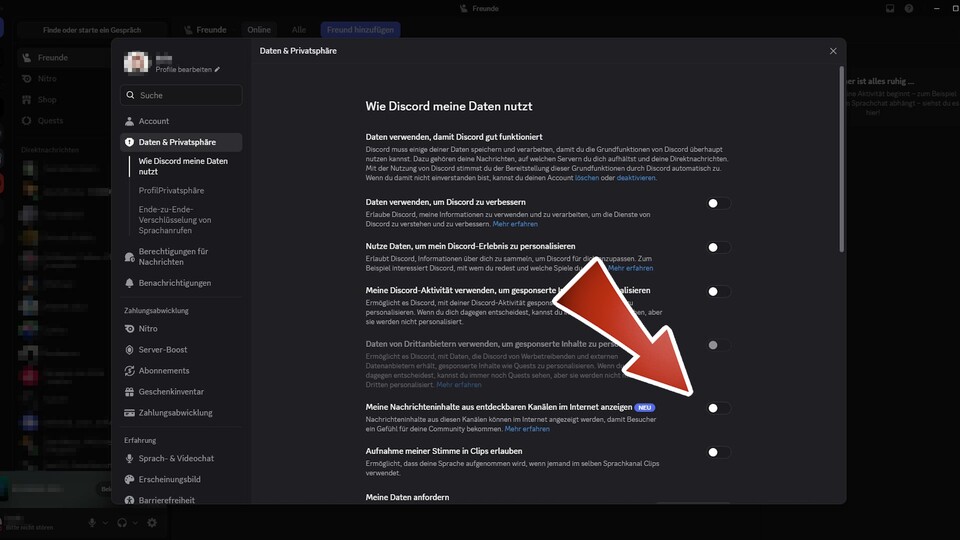Click the headphones deafen icon at bottom

pyautogui.click(x=122, y=523)
